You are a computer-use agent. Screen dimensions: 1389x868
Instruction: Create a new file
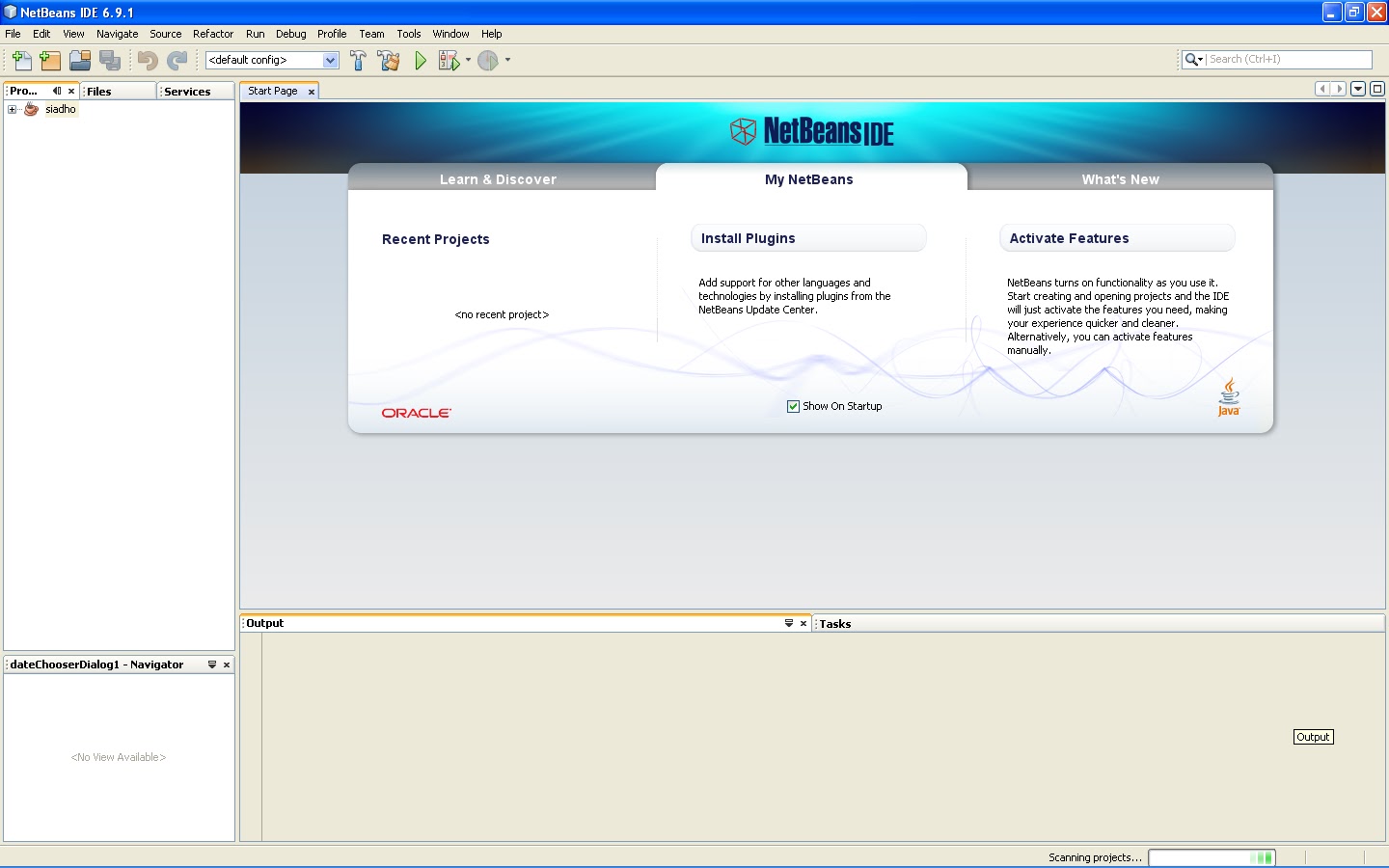[21, 60]
